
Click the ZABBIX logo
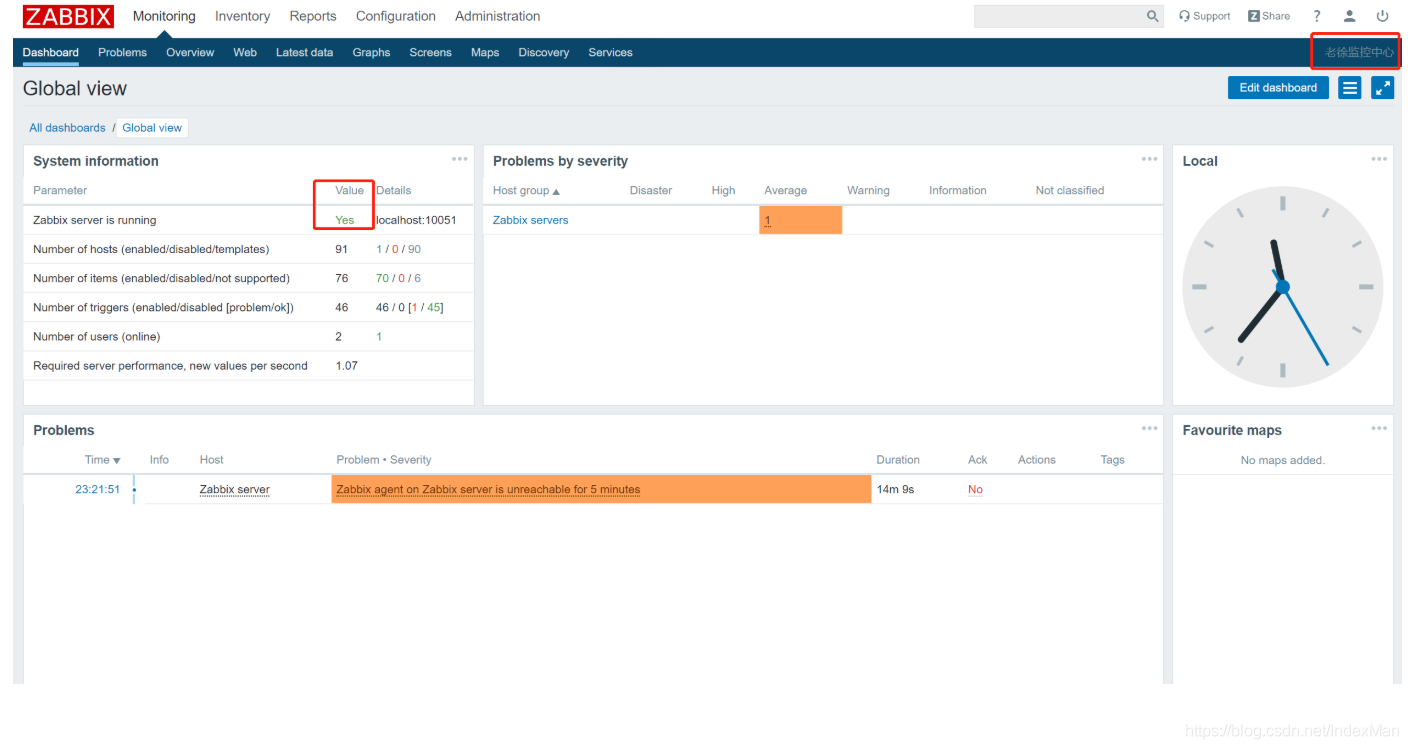pos(68,16)
